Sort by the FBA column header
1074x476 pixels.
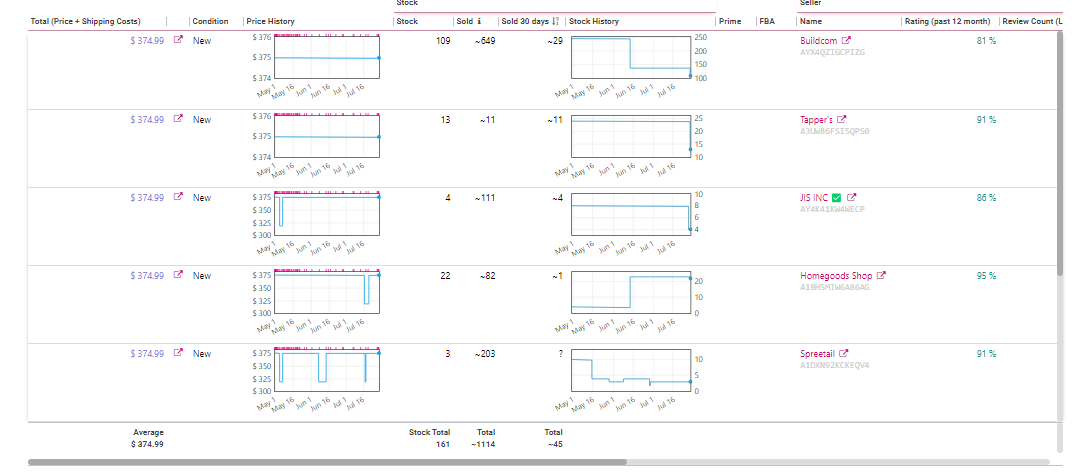pyautogui.click(x=767, y=21)
